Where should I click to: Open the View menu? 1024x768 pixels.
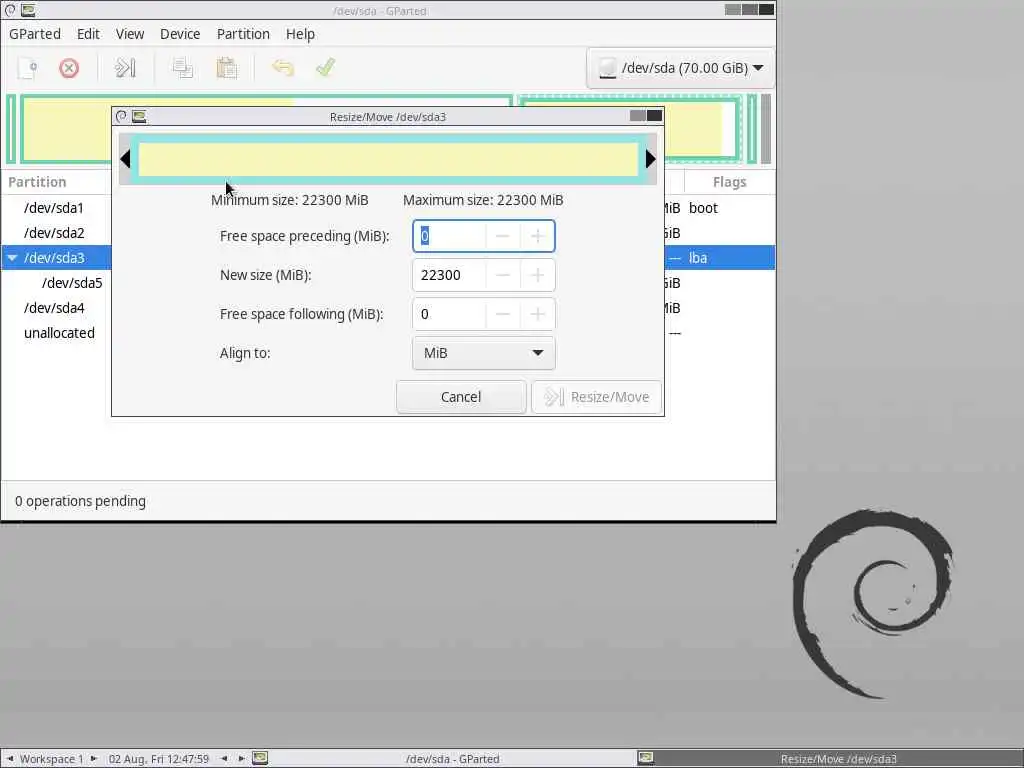pos(130,34)
